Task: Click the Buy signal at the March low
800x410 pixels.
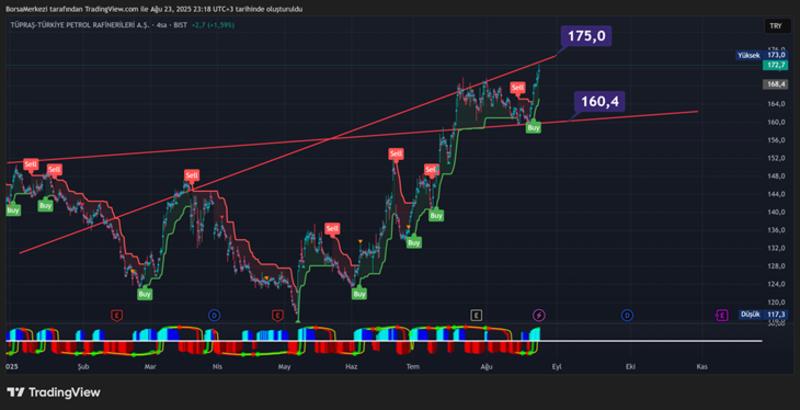Action: (x=145, y=294)
